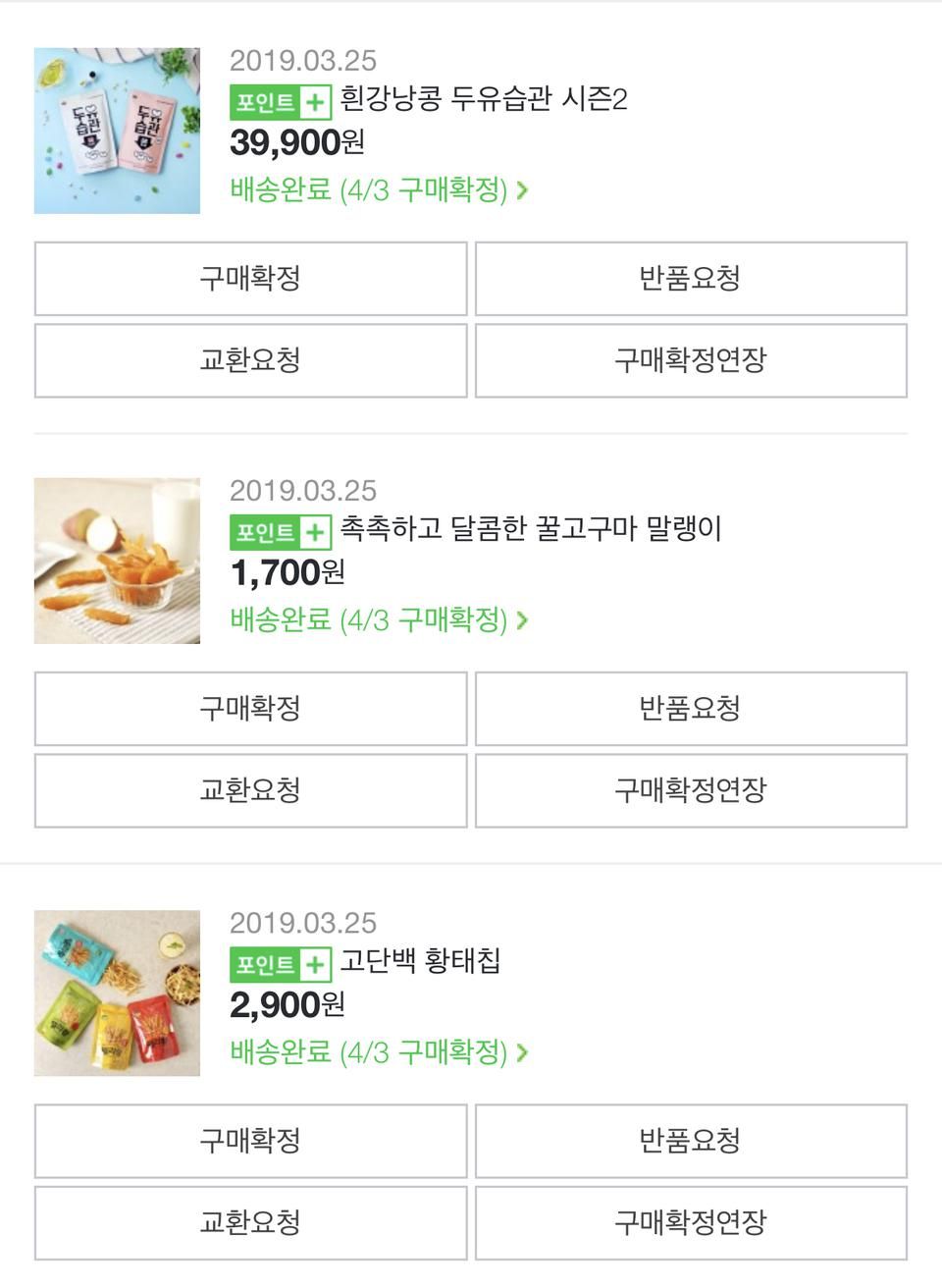This screenshot has height=1288, width=942.
Task: Expand delivery status chevron for 황태칩 order
Action: tap(522, 1052)
